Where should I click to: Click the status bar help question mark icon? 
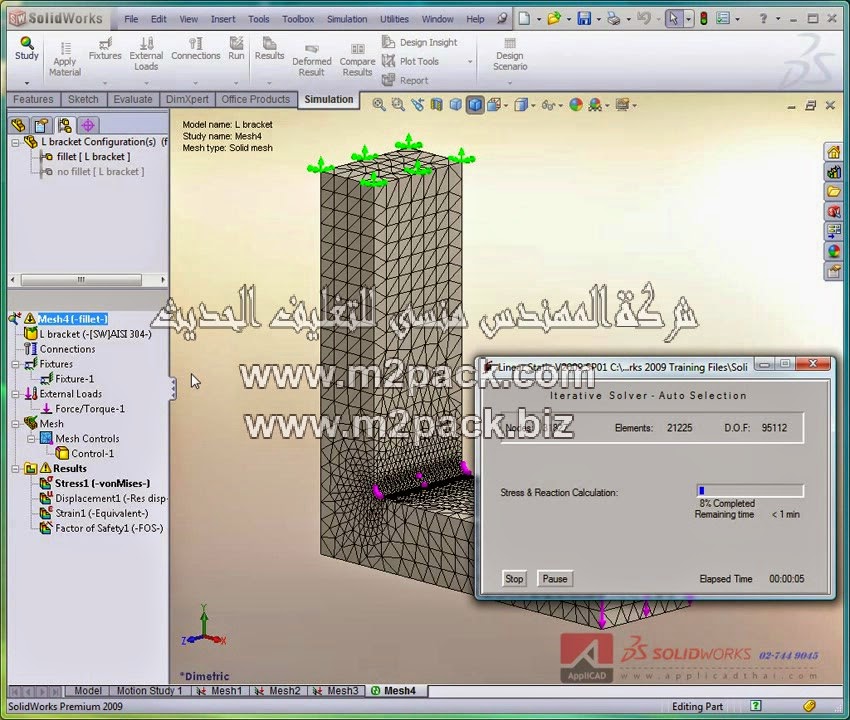755,706
